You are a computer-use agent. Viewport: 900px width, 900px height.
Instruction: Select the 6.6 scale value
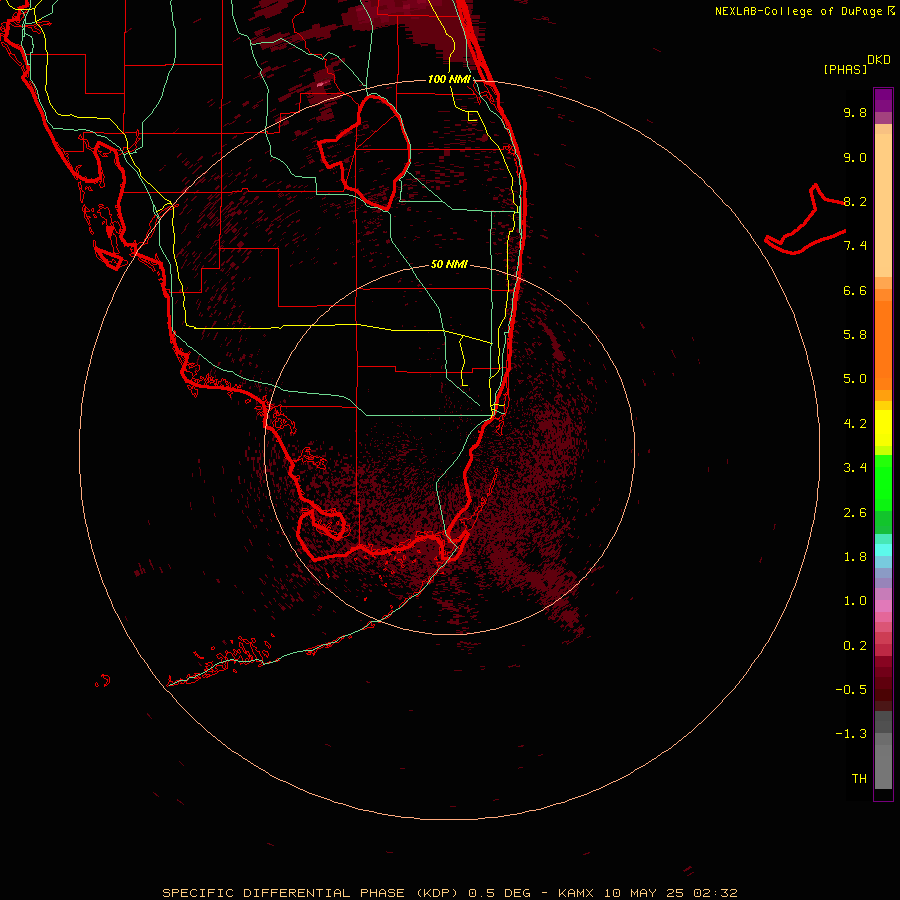pyautogui.click(x=855, y=290)
